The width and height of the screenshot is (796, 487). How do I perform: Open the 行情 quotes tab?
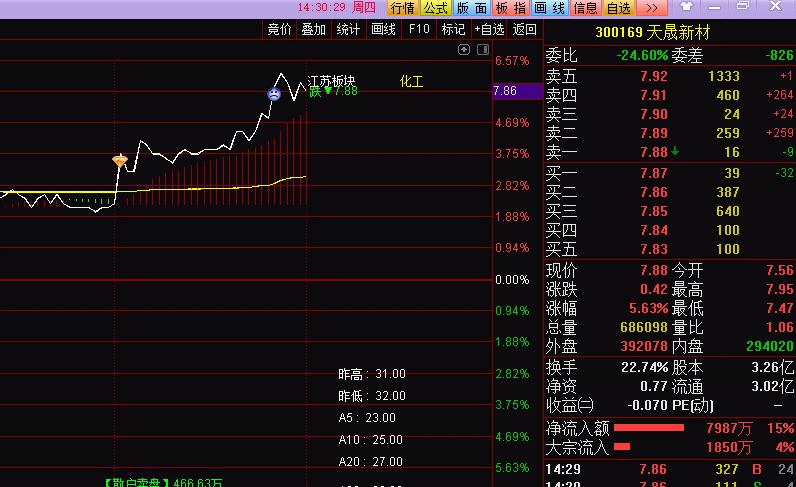(x=403, y=8)
